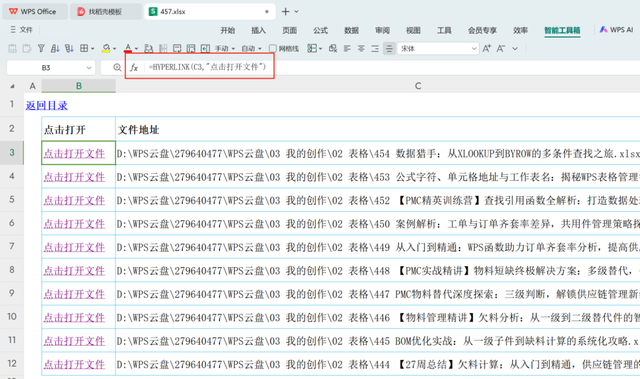This screenshot has width=640, height=379.
Task: Click the cell borders icon
Action: coord(84,49)
